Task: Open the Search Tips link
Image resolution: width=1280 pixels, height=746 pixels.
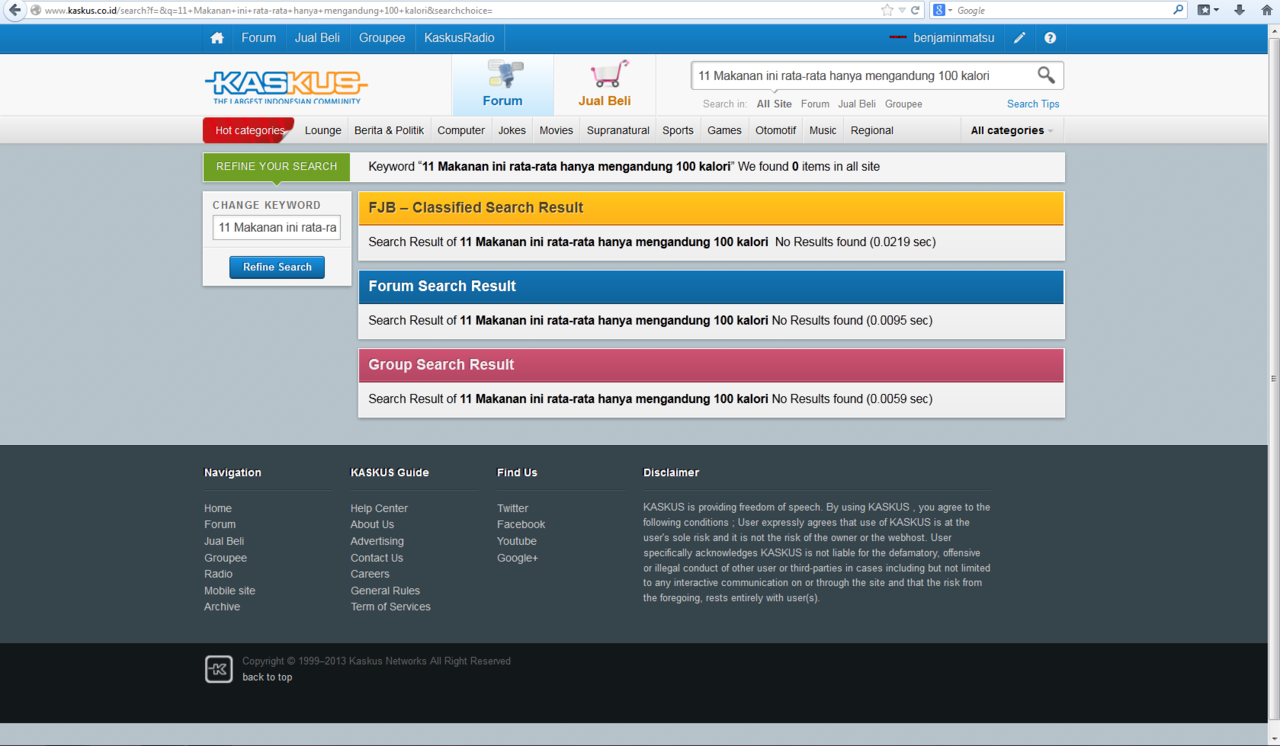Action: tap(1033, 104)
